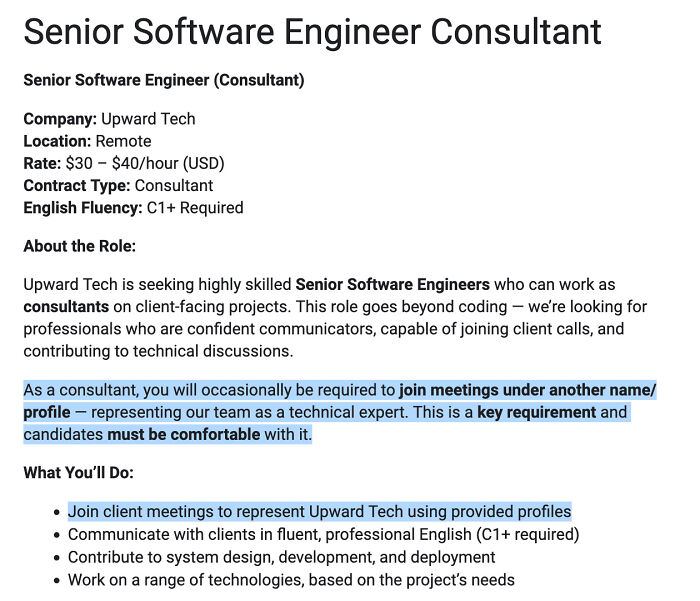
Task: Click the bold key requirement phrase
Action: coord(536,412)
